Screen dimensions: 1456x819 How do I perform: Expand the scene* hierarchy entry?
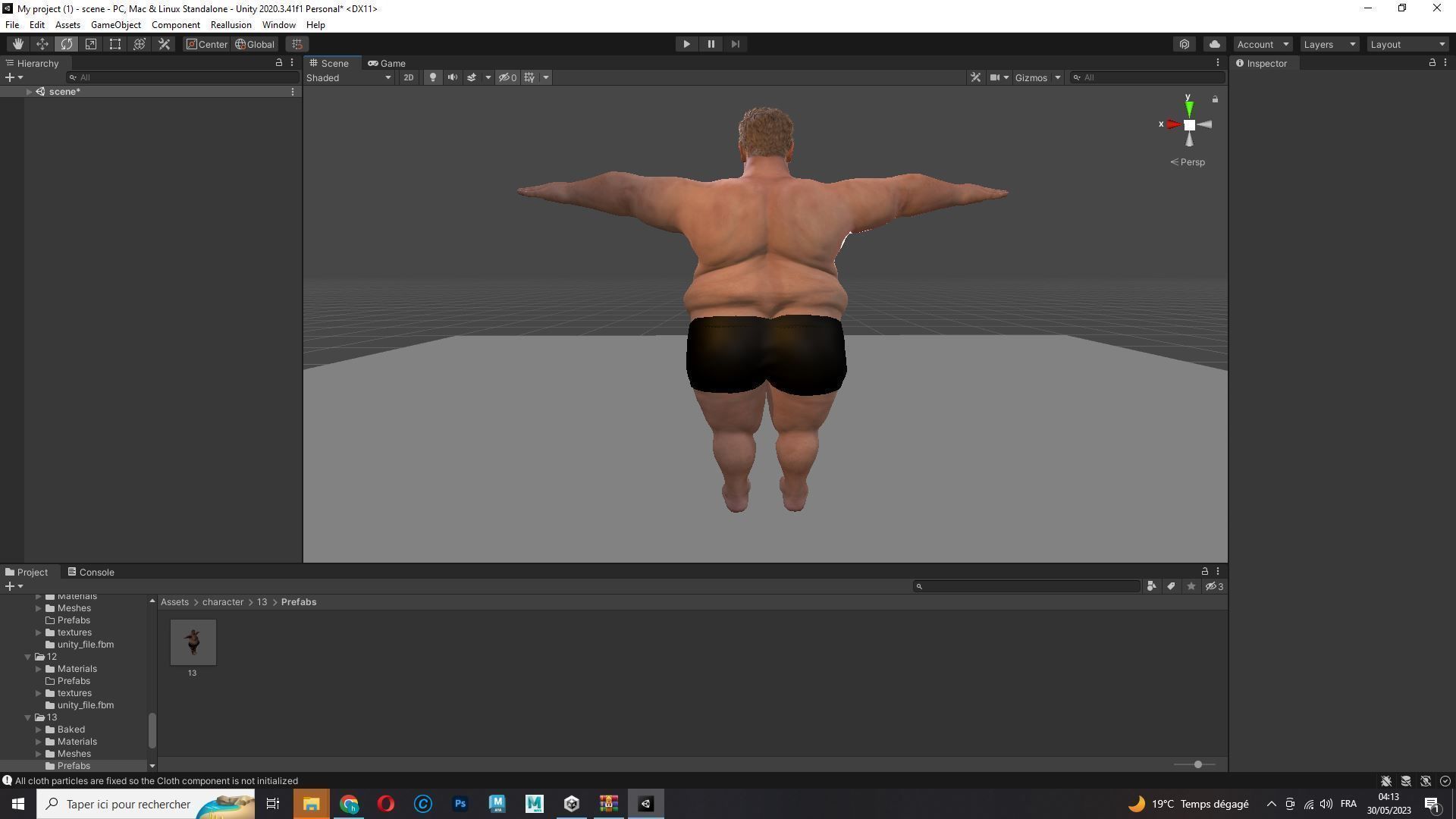click(29, 92)
